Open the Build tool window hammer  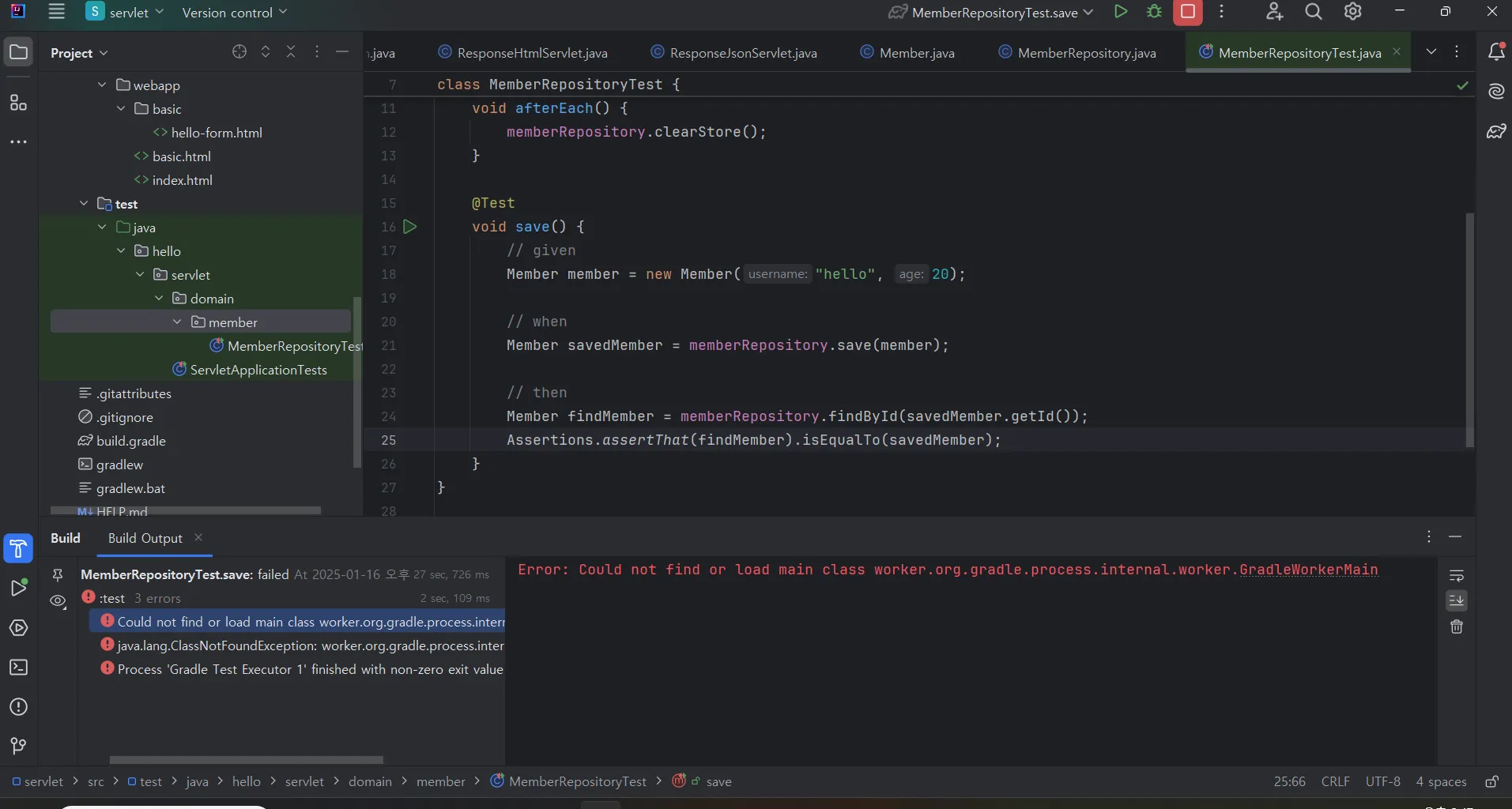(x=18, y=548)
